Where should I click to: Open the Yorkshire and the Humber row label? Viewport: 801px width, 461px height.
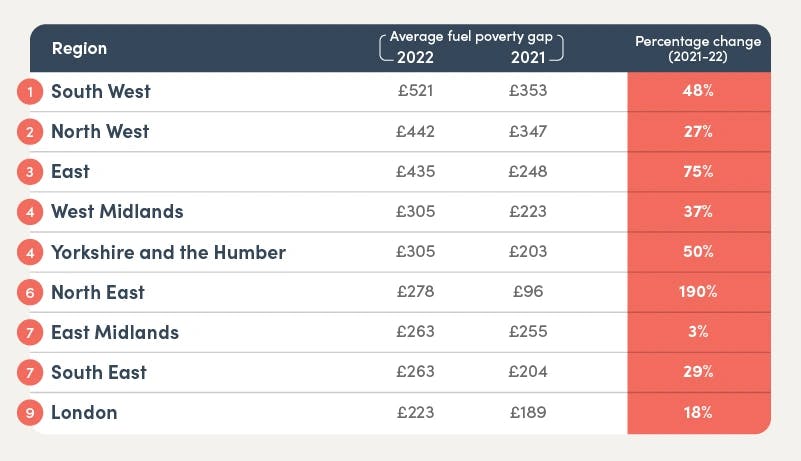[168, 252]
